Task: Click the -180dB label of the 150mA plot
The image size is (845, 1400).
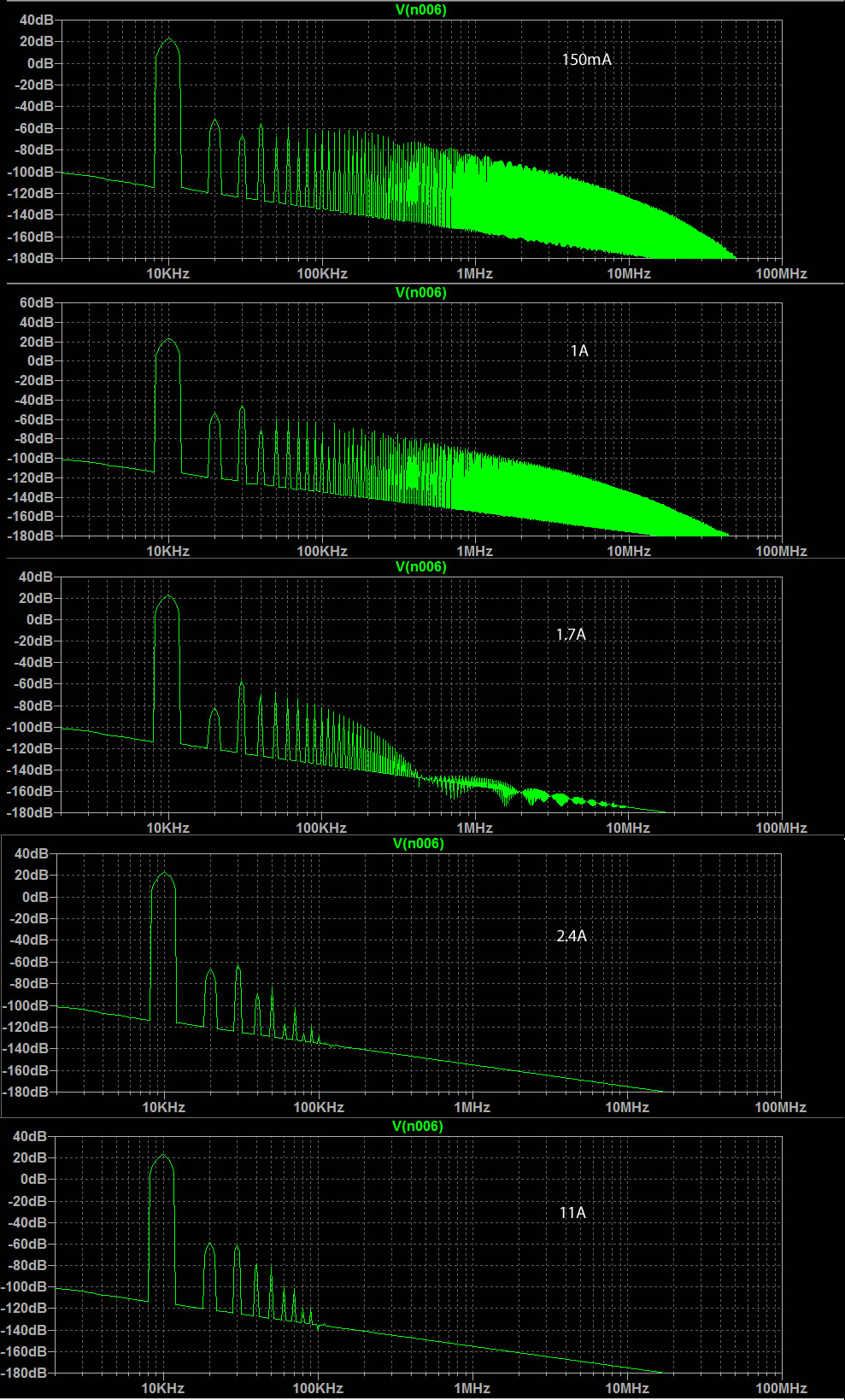Action: (x=30, y=258)
